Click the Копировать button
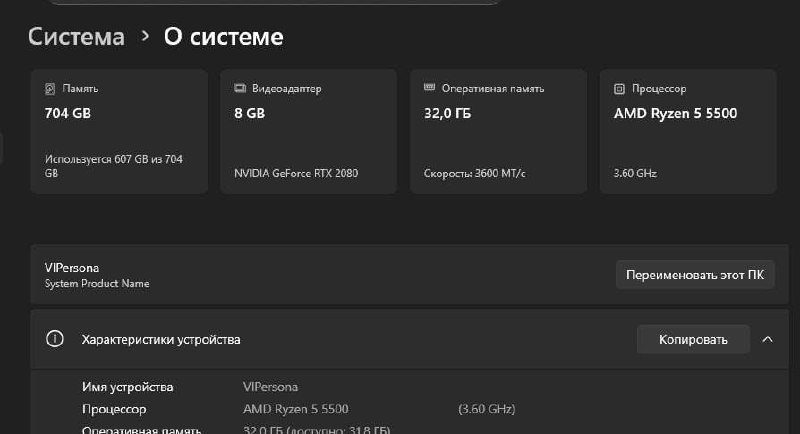 (x=693, y=339)
